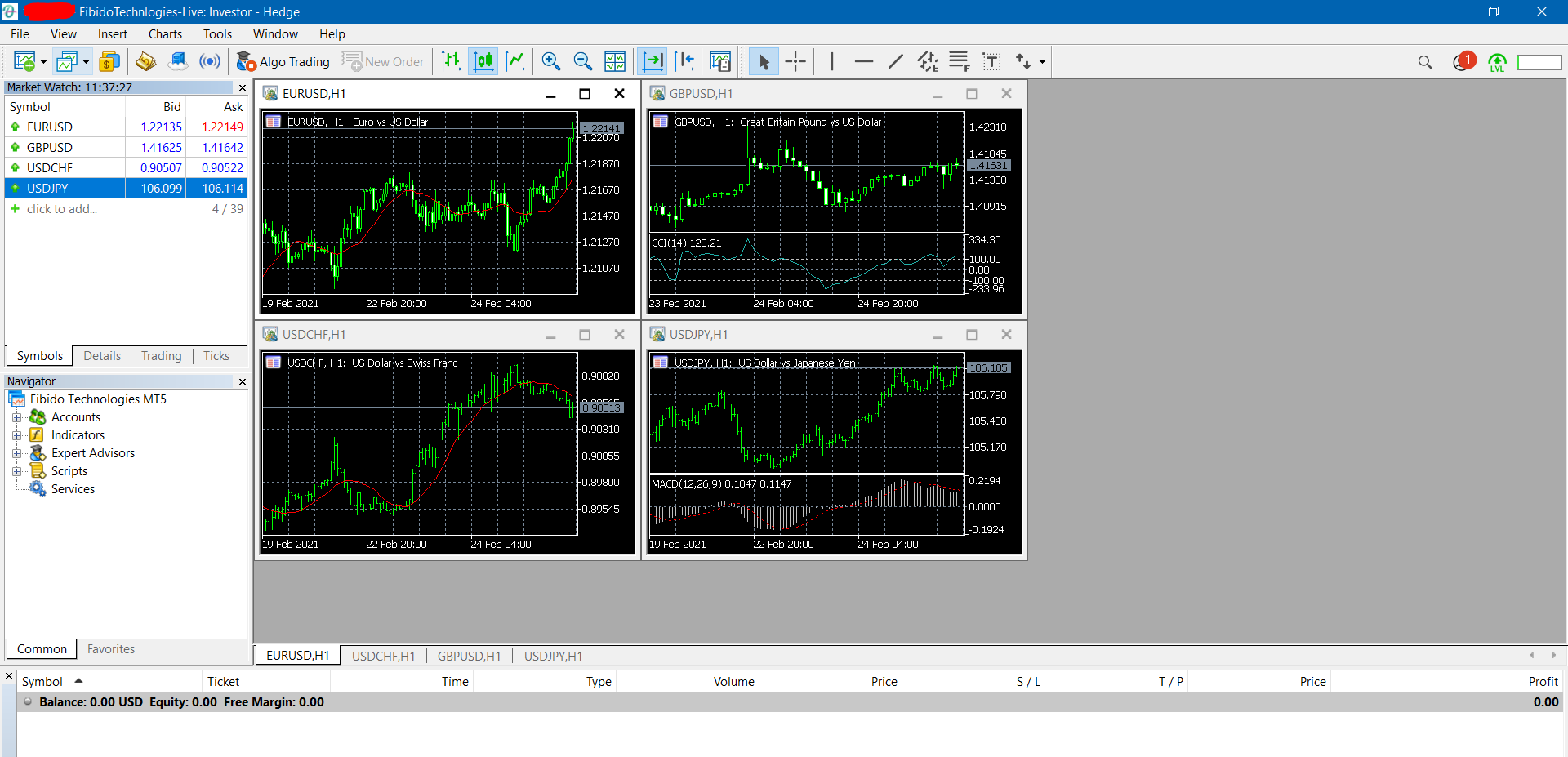This screenshot has width=1568, height=757.
Task: Open the MQL5 Market shopping tag icon
Action: [145, 61]
